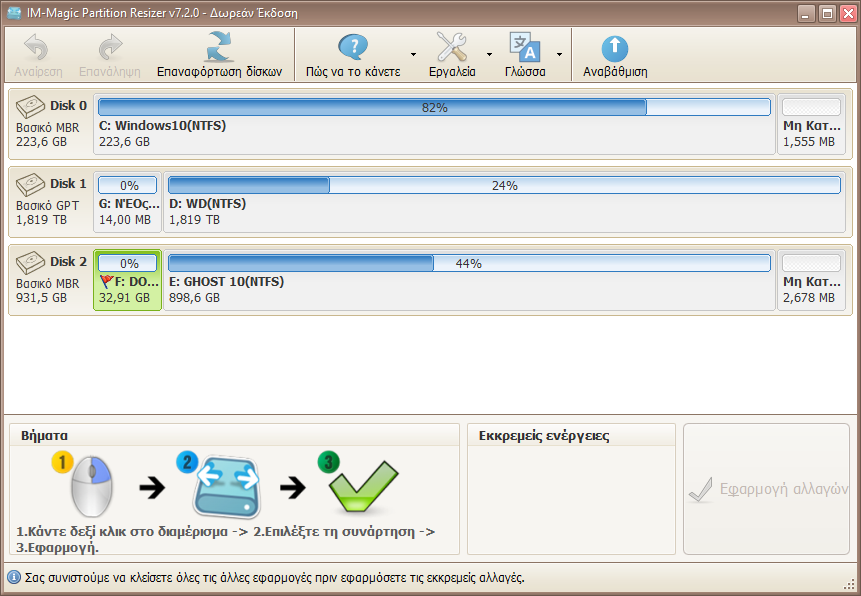Image resolution: width=861 pixels, height=596 pixels.
Task: Click the step 3 green checkmark icon
Action: coord(364,487)
